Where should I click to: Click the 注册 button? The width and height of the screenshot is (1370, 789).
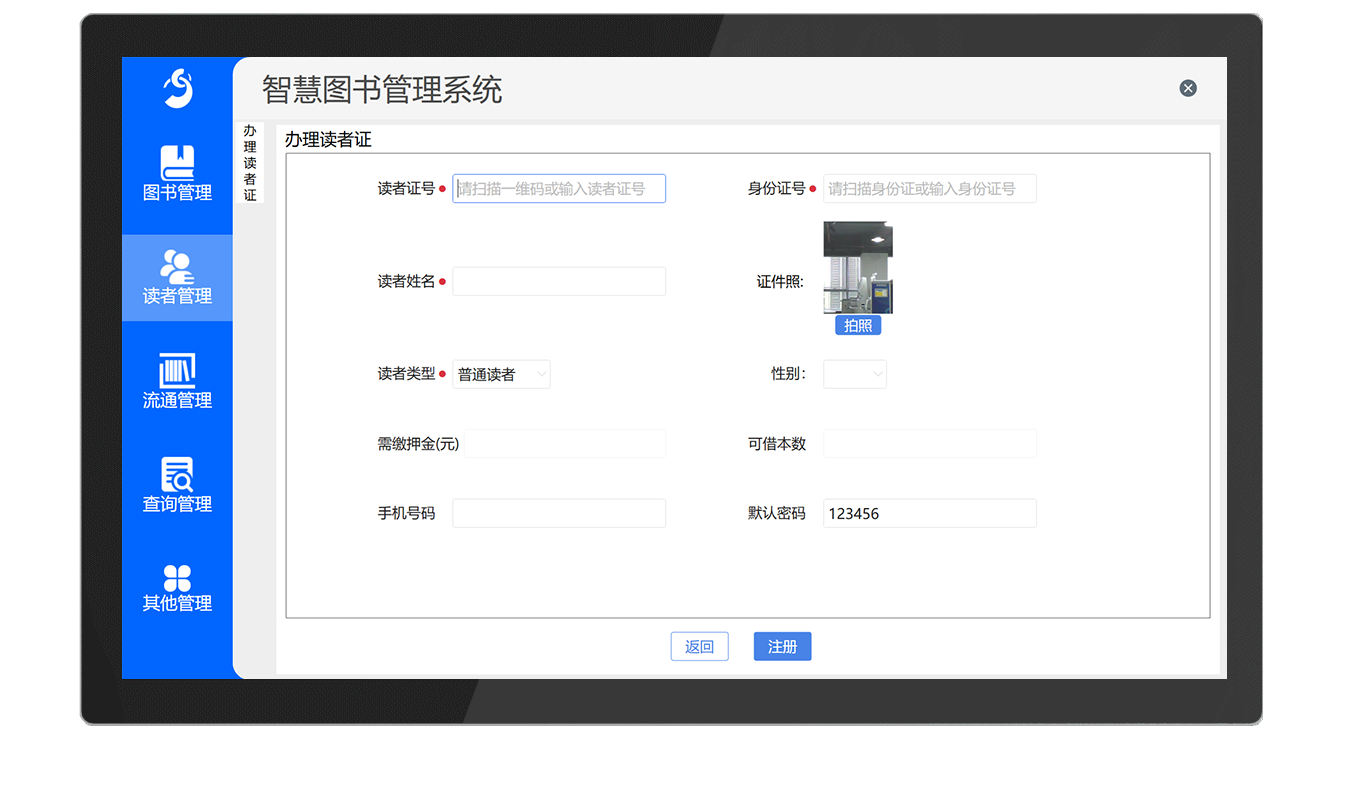point(782,647)
